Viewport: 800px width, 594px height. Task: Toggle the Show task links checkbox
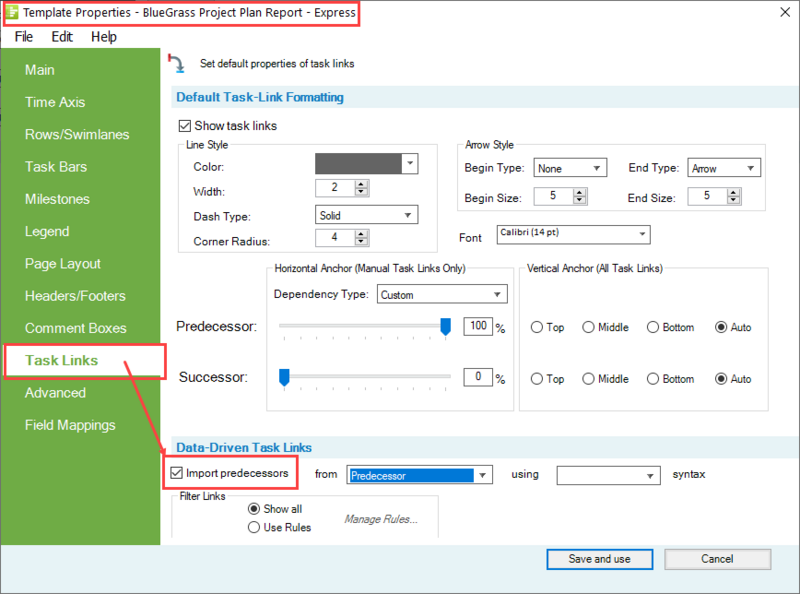point(185,126)
